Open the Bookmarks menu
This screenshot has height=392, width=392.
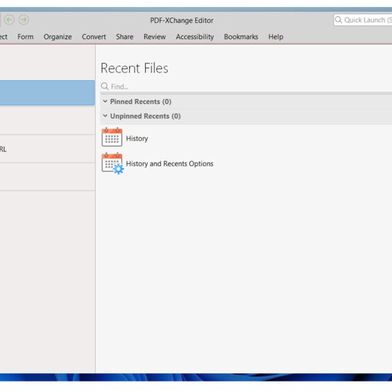coord(241,37)
